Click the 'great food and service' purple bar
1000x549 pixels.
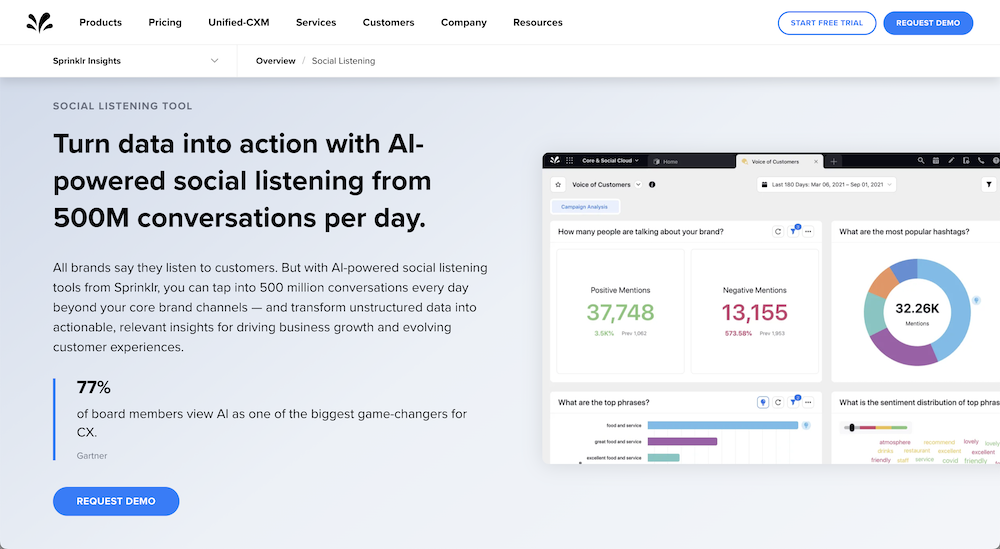tap(682, 441)
